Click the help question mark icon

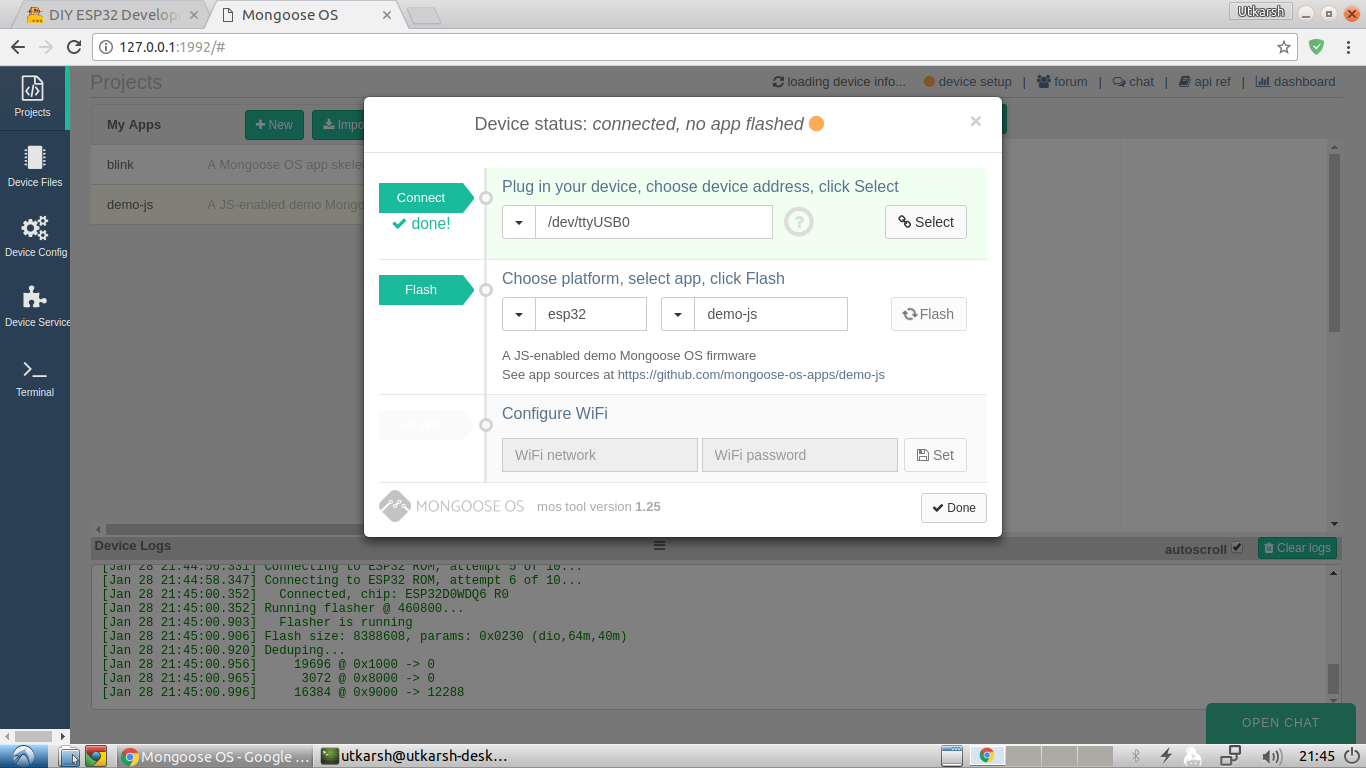(798, 222)
